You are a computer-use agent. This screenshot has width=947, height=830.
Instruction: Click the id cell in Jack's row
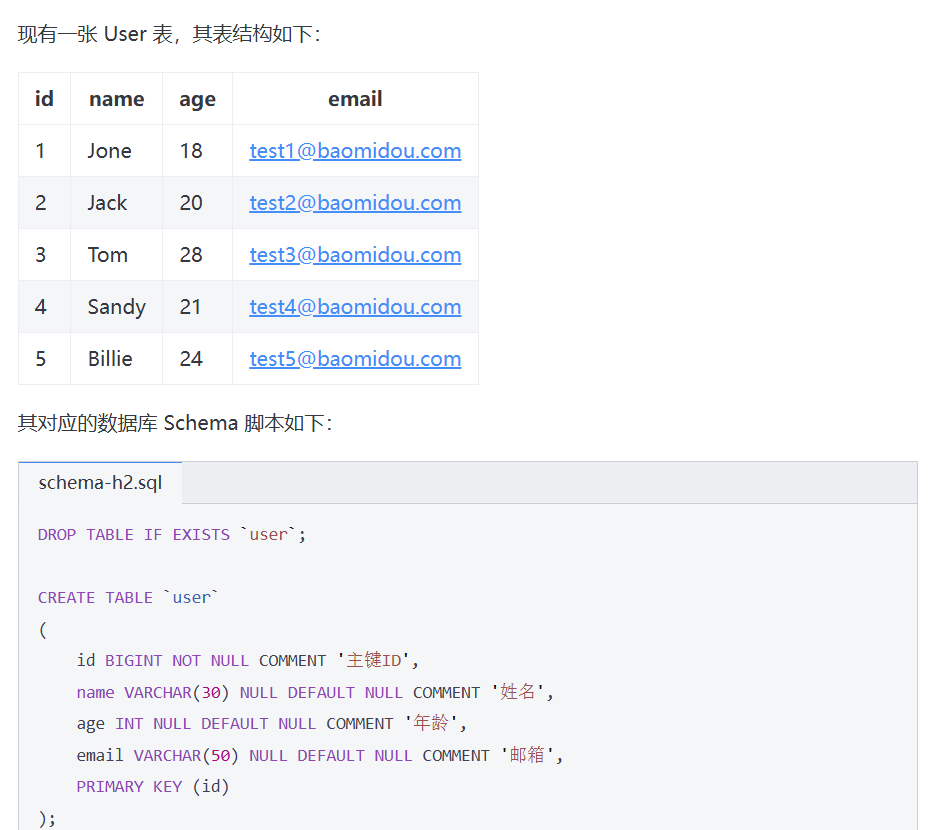click(44, 203)
